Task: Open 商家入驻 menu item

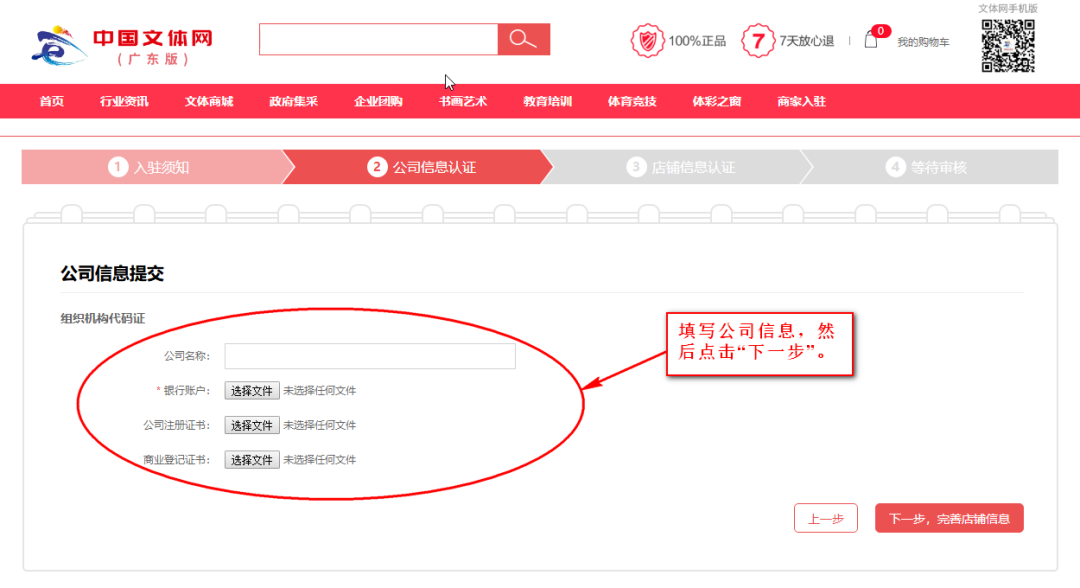Action: [802, 101]
